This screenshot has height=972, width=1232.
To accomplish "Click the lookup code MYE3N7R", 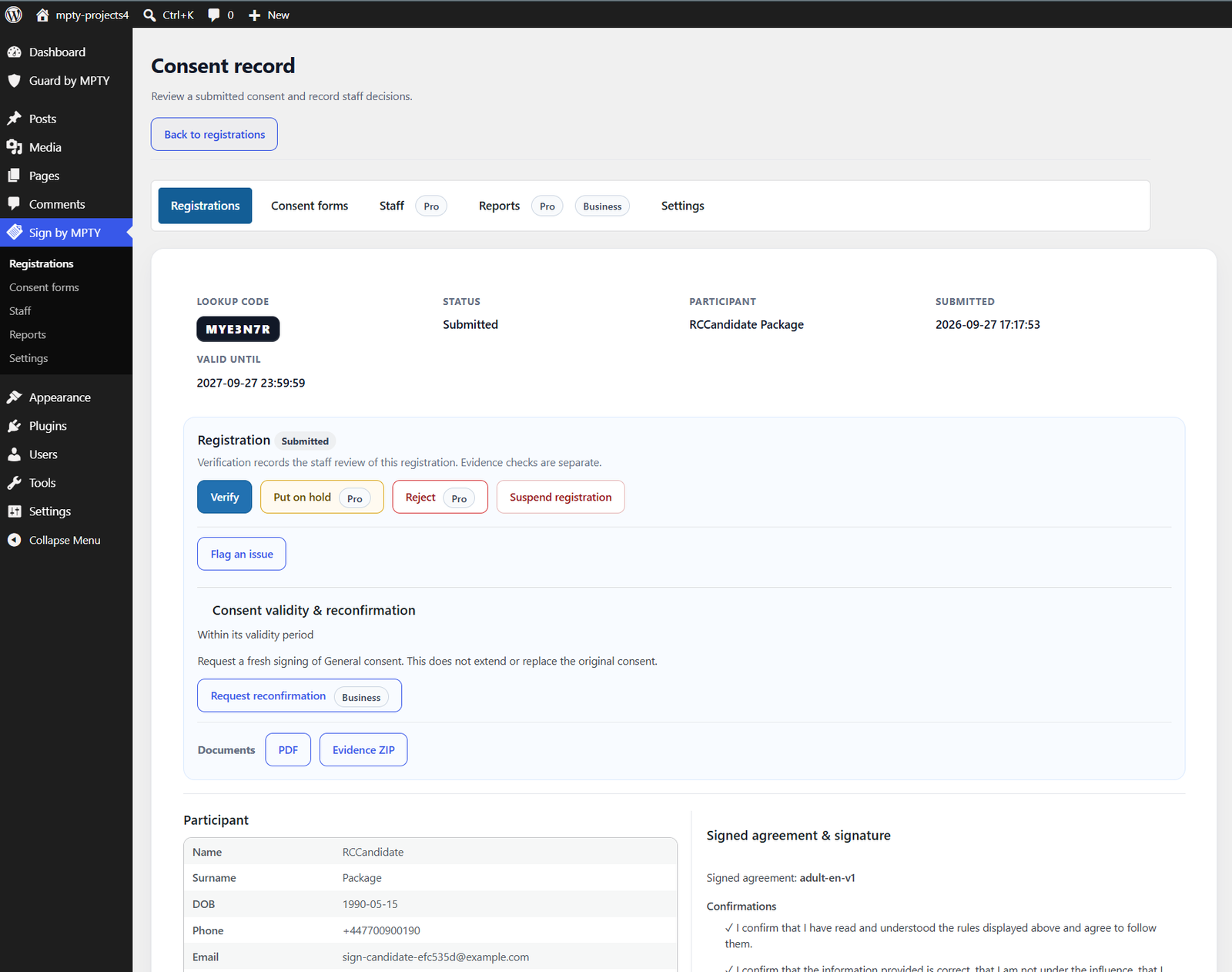I will 238,329.
